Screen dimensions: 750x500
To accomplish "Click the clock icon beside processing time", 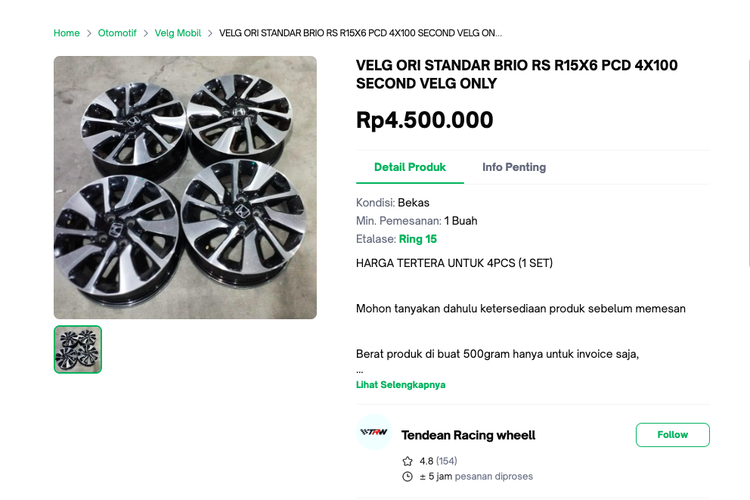I will click(x=407, y=476).
